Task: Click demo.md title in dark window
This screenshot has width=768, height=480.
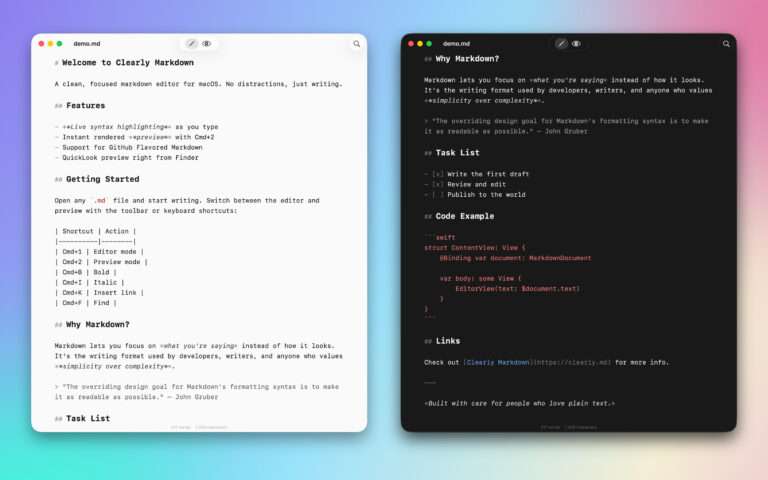Action: [456, 44]
